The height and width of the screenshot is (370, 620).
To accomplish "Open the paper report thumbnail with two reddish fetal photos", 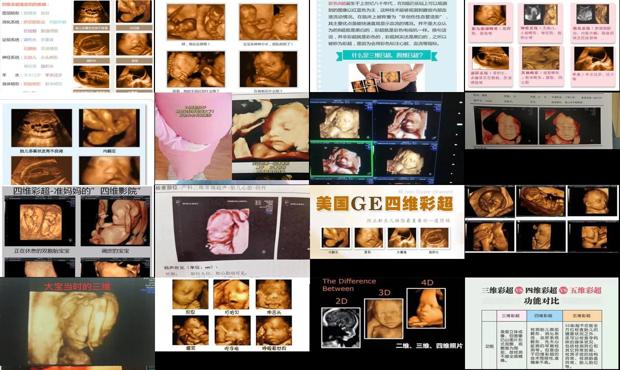I will (x=542, y=121).
